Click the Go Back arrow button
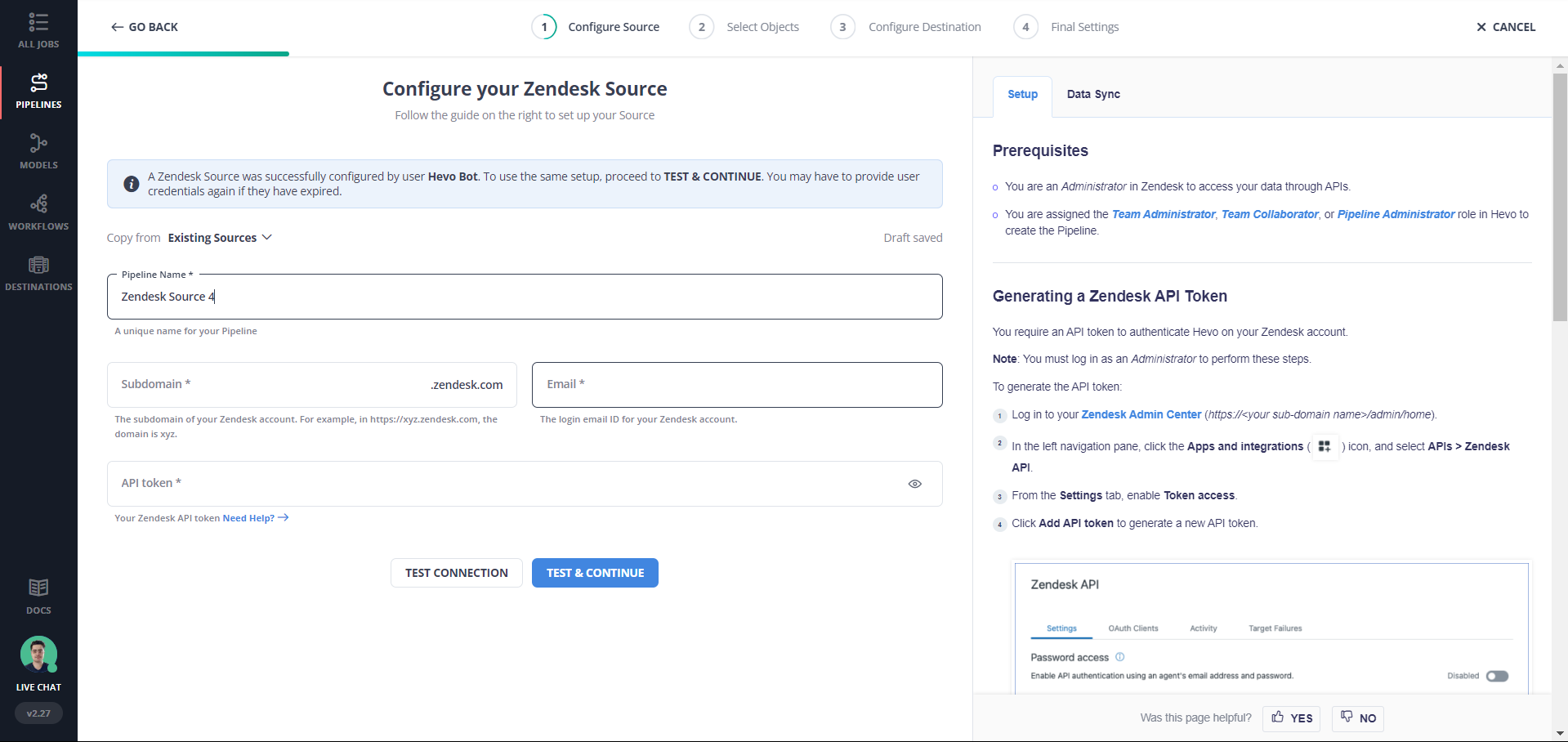The width and height of the screenshot is (1568, 742). coord(145,27)
